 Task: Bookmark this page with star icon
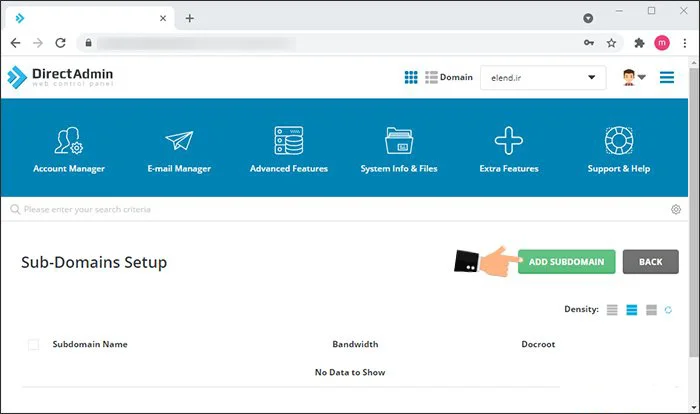pos(611,43)
